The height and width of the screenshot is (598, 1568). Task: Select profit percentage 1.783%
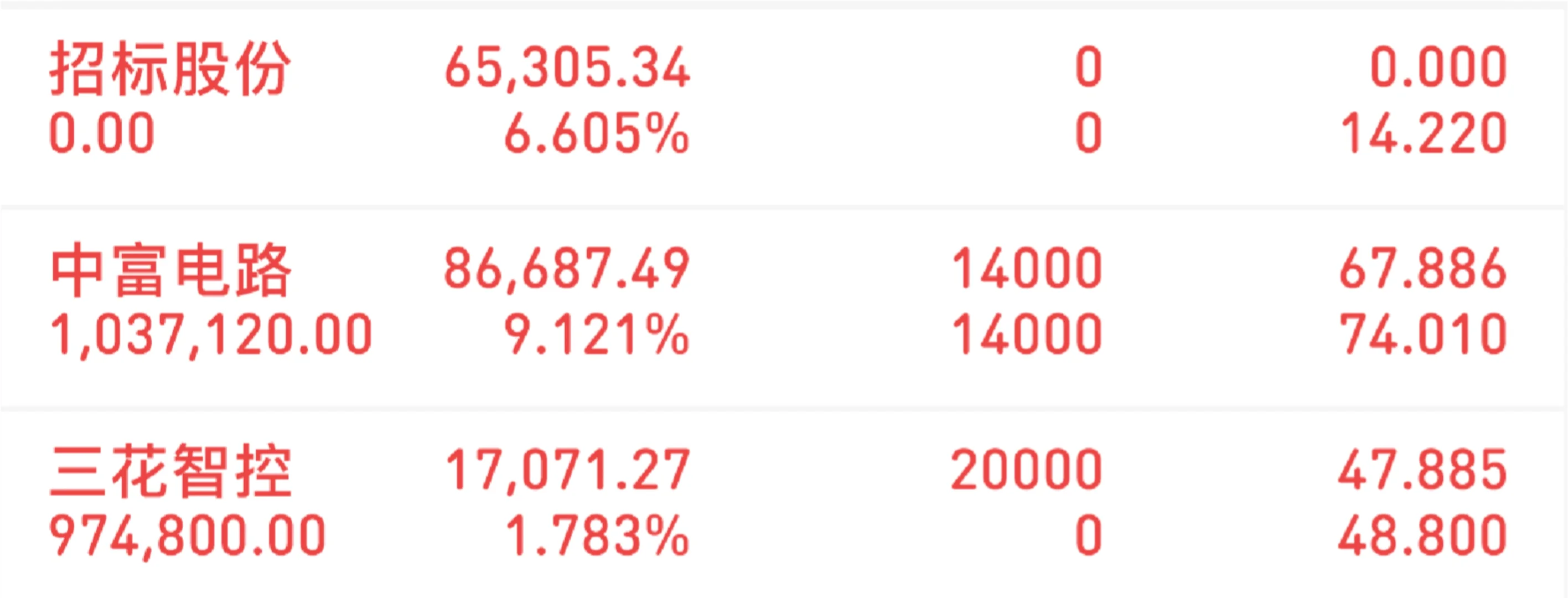(x=598, y=536)
